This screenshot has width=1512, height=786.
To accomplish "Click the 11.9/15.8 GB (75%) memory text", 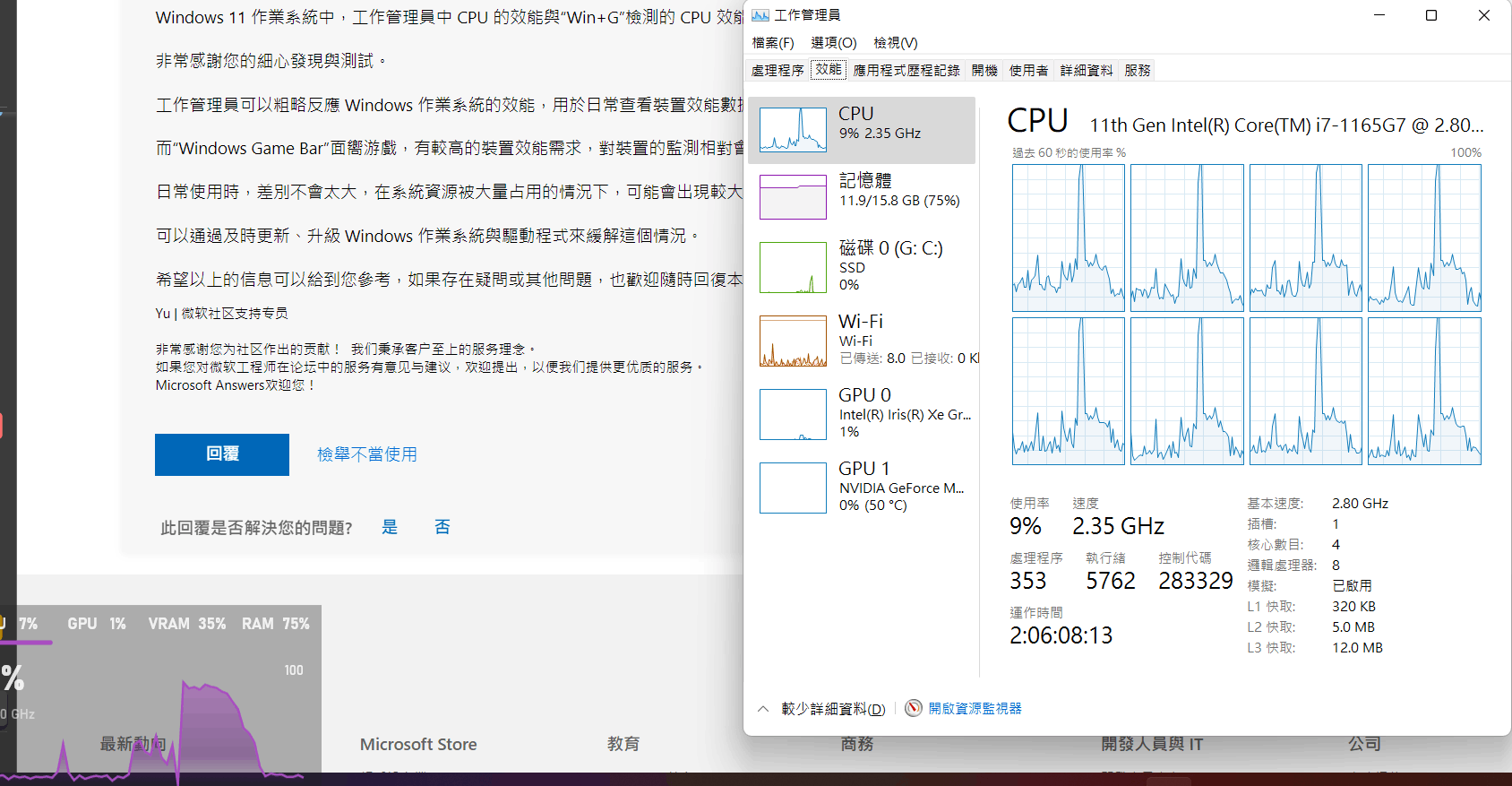I will [x=899, y=201].
